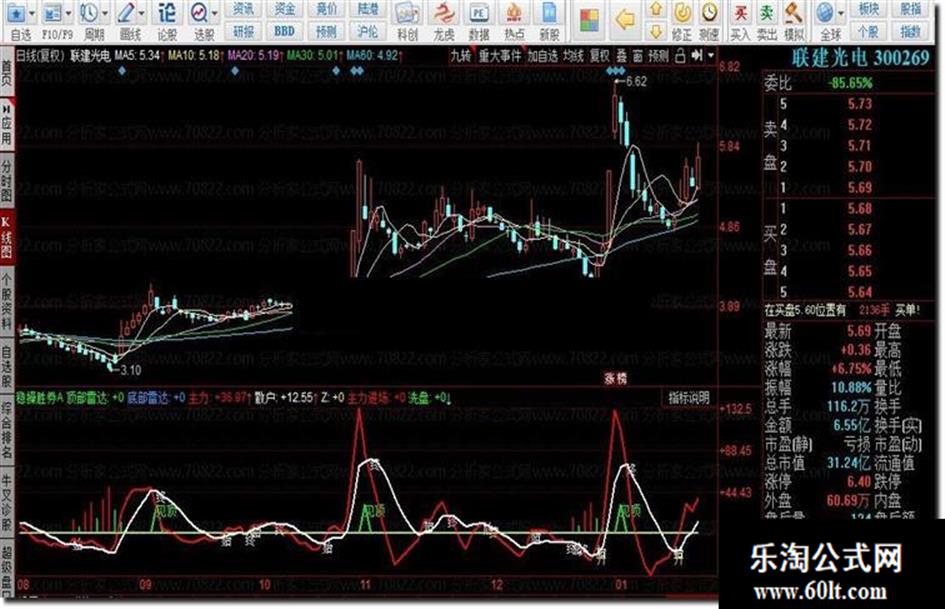Expand the F10/F9 dropdown arrow
Image resolution: width=945 pixels, height=609 pixels.
tap(69, 13)
